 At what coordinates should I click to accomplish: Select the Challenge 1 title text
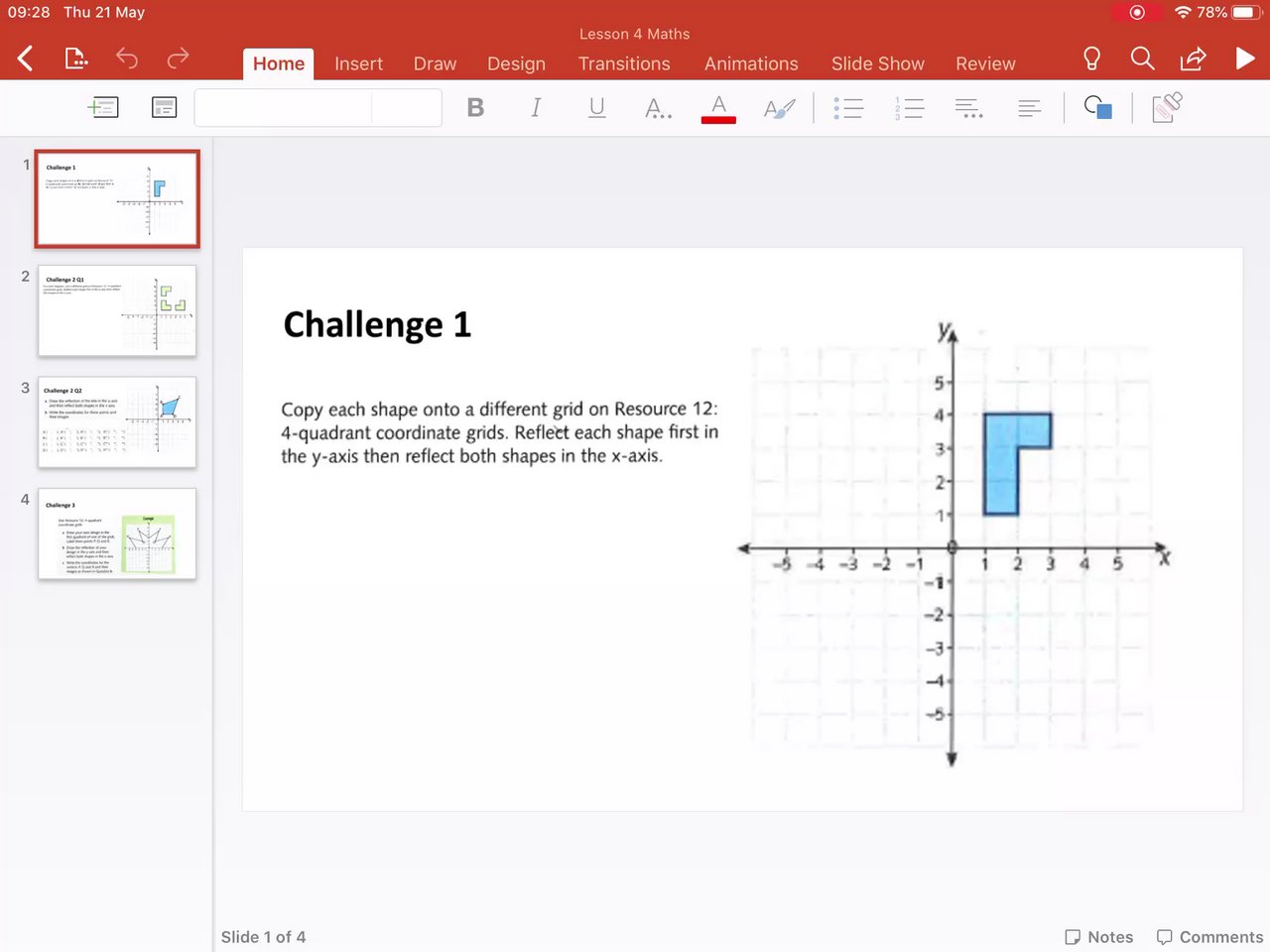[377, 325]
